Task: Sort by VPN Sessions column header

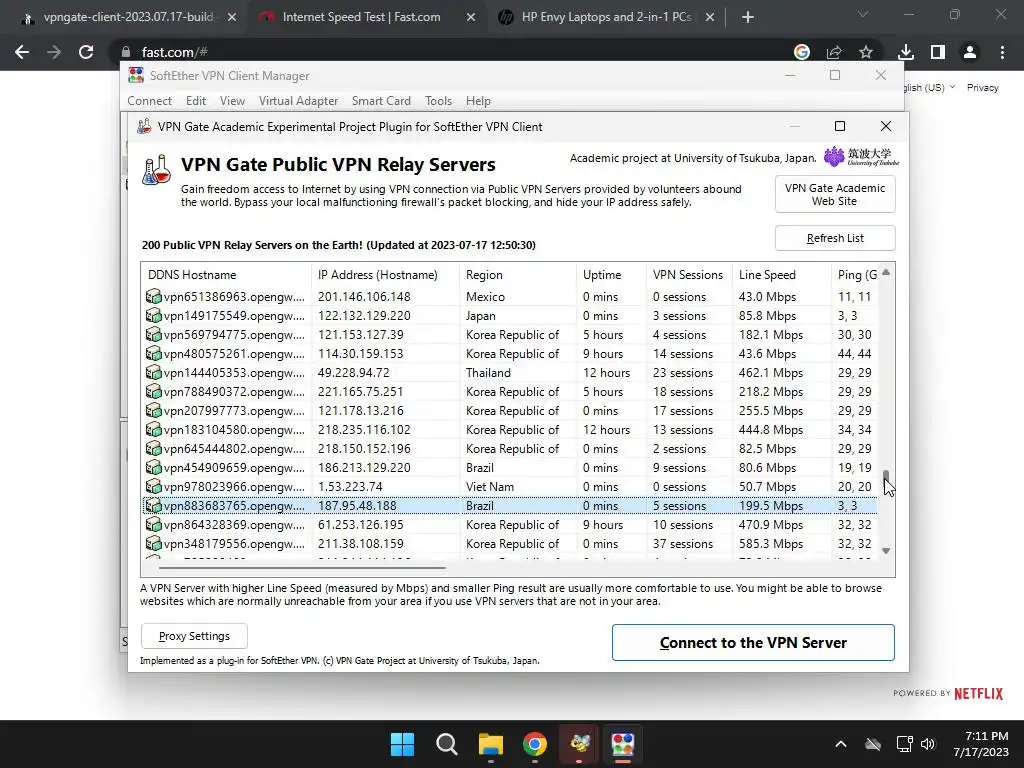Action: [689, 275]
